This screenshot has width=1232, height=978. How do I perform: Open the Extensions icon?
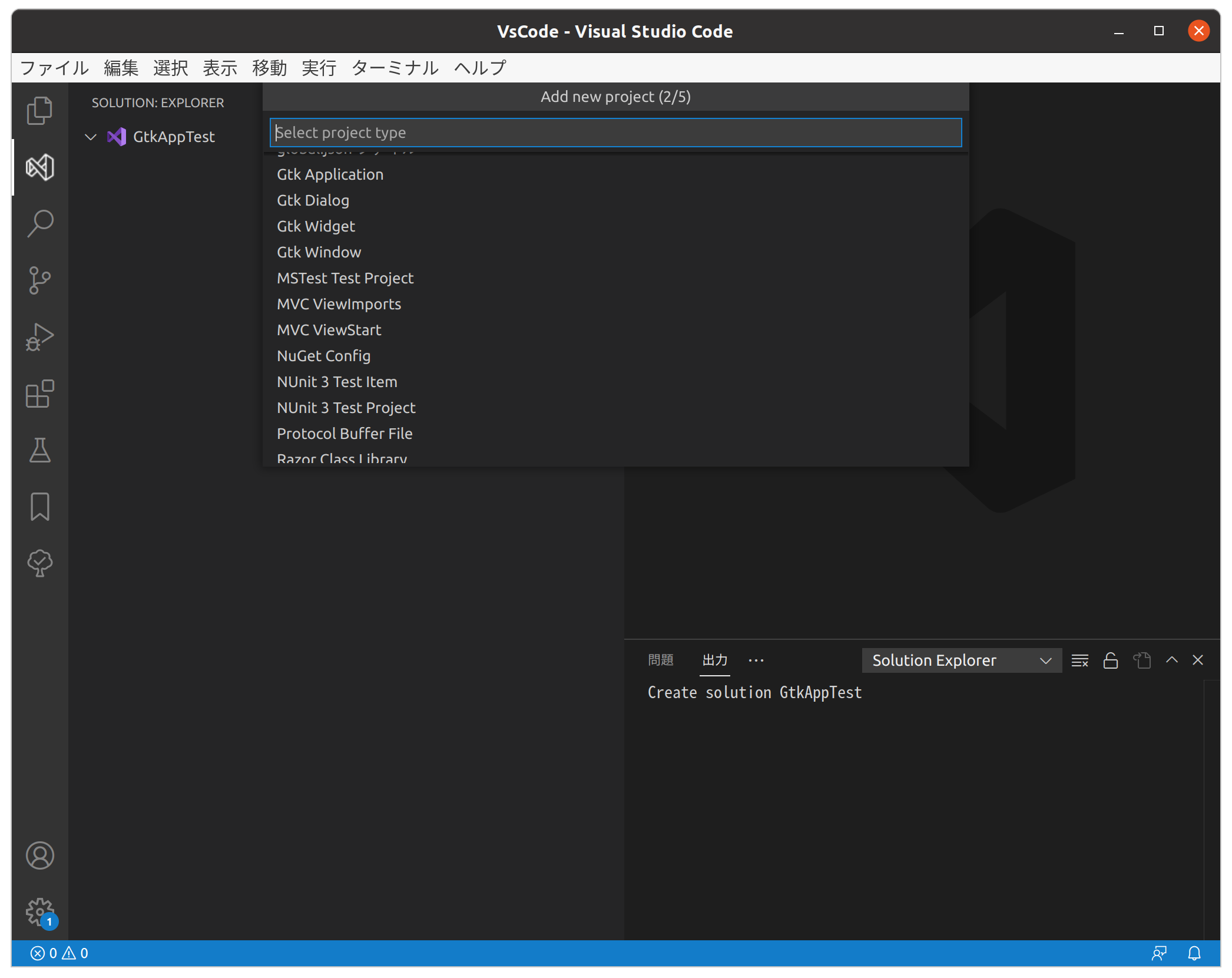(x=39, y=394)
